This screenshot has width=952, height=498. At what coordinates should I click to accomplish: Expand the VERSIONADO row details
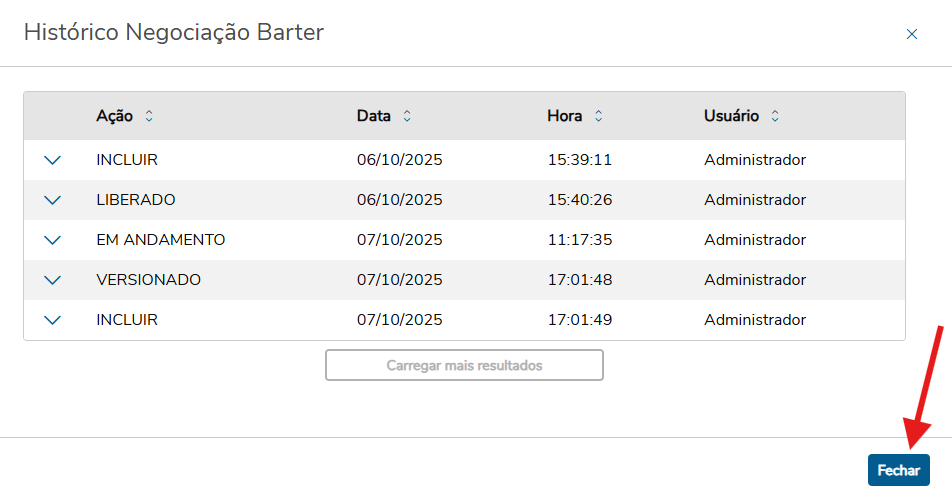click(x=53, y=280)
